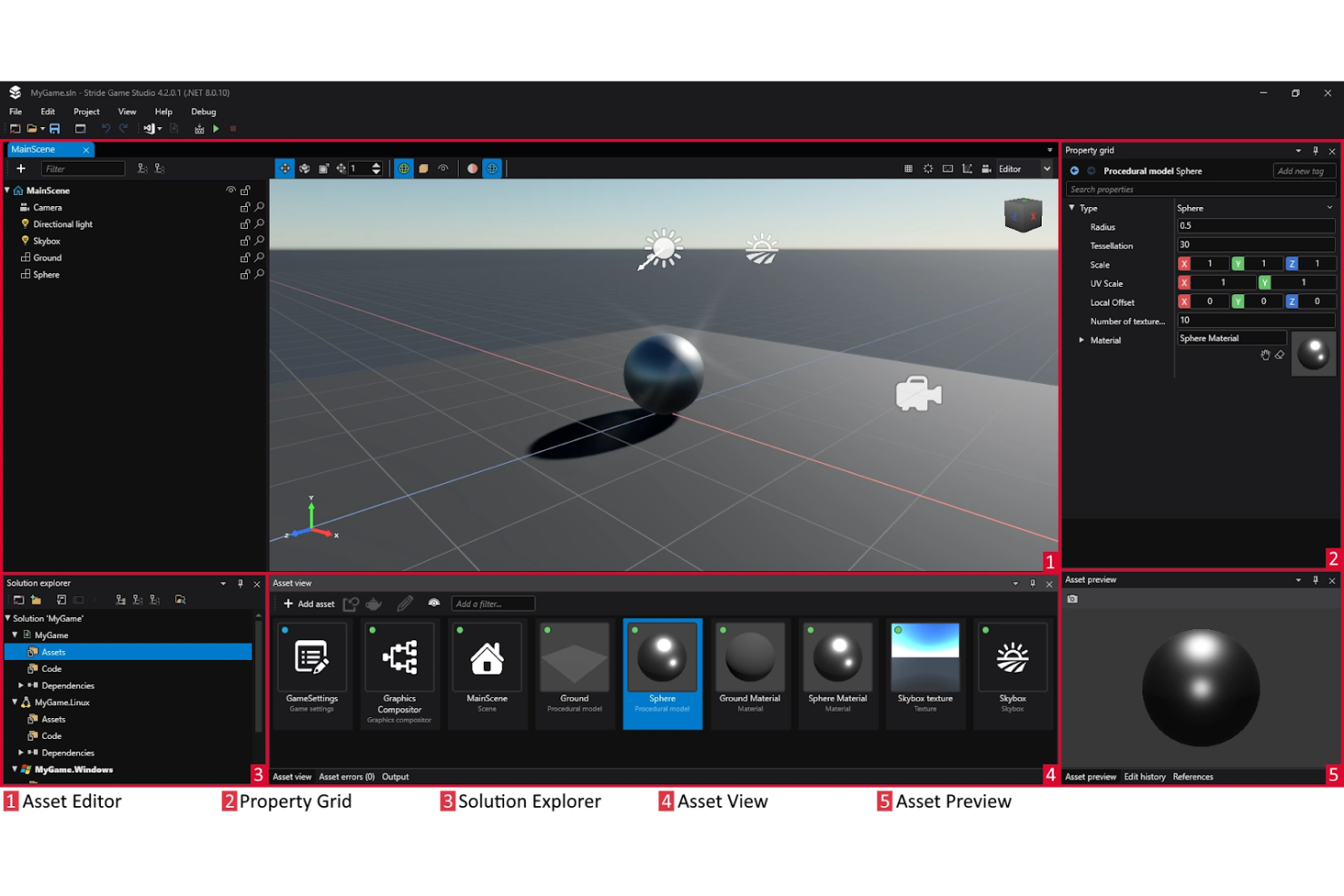The width and height of the screenshot is (1344, 896).
Task: Toggle visibility of MainScene entities
Action: pos(231,190)
